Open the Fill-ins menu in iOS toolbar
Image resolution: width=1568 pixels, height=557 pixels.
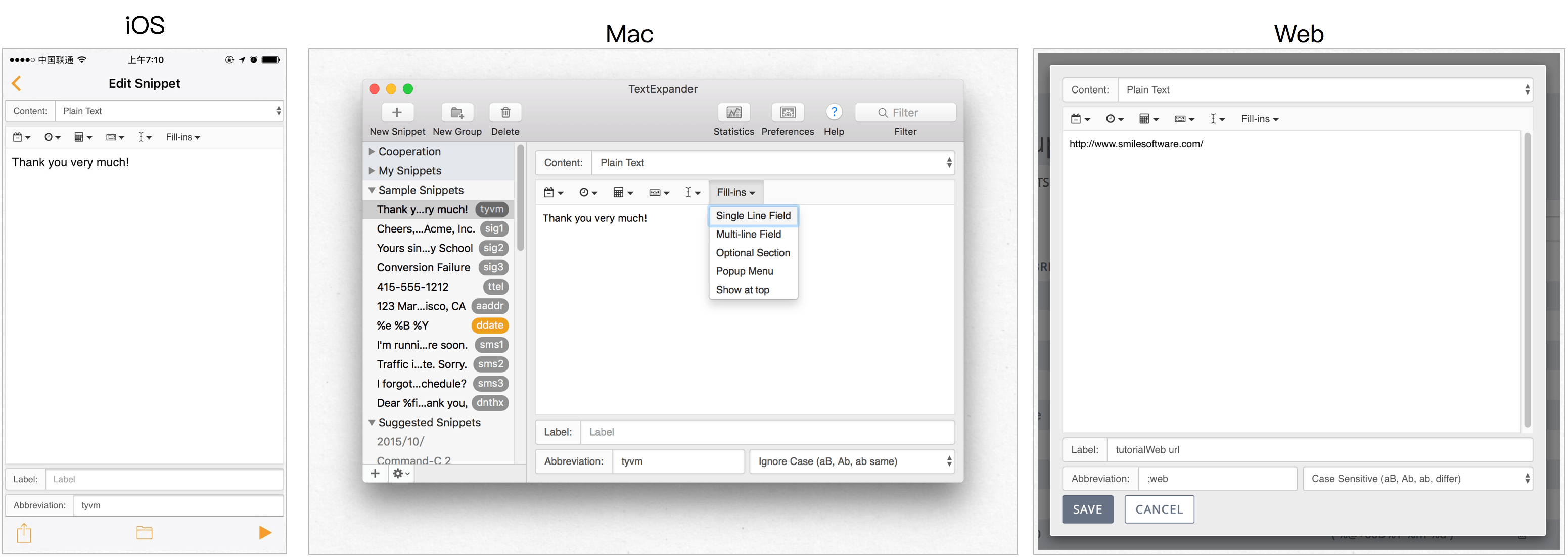tap(182, 137)
